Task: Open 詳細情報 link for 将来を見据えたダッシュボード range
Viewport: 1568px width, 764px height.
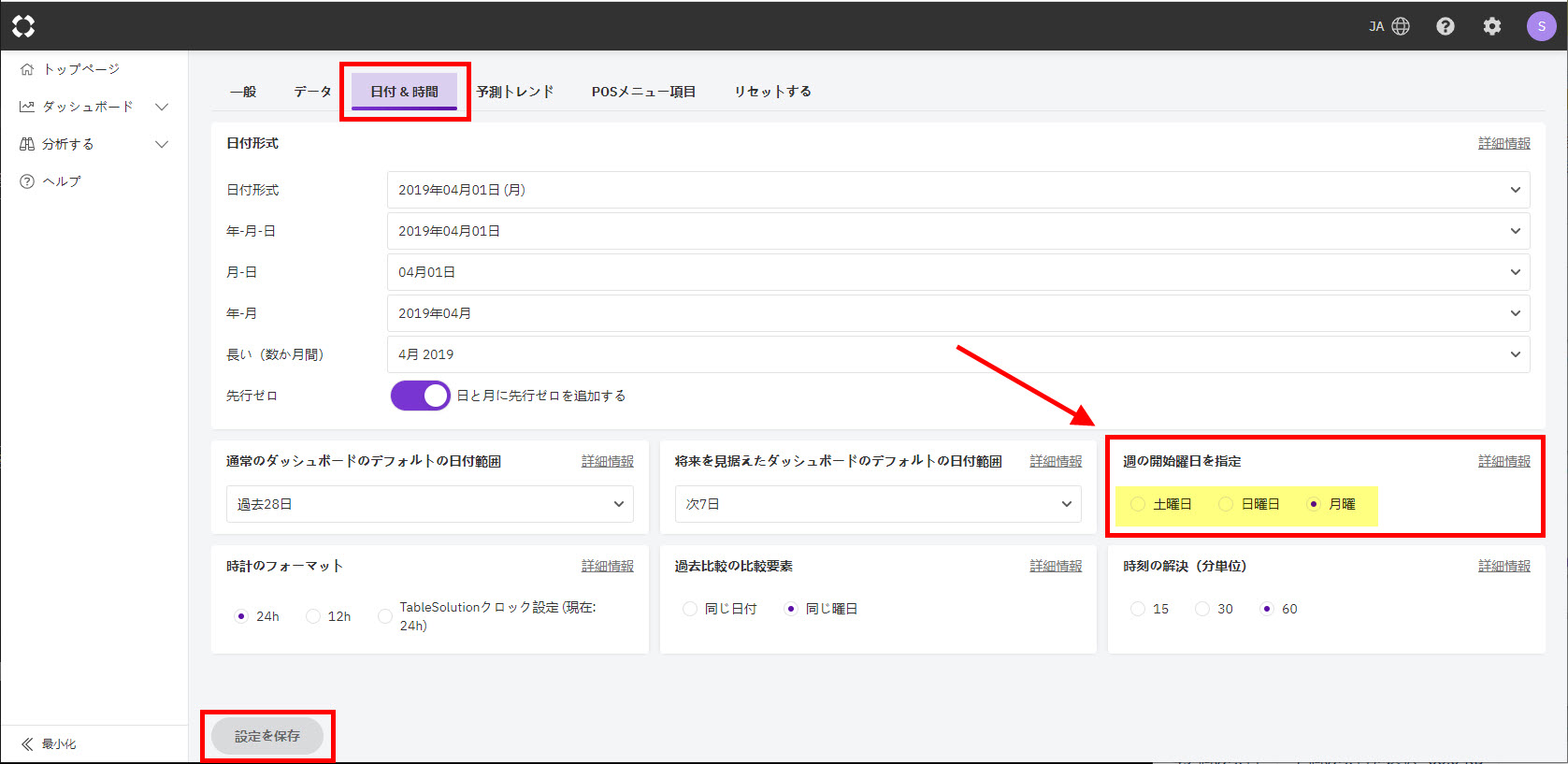Action: 1056,461
